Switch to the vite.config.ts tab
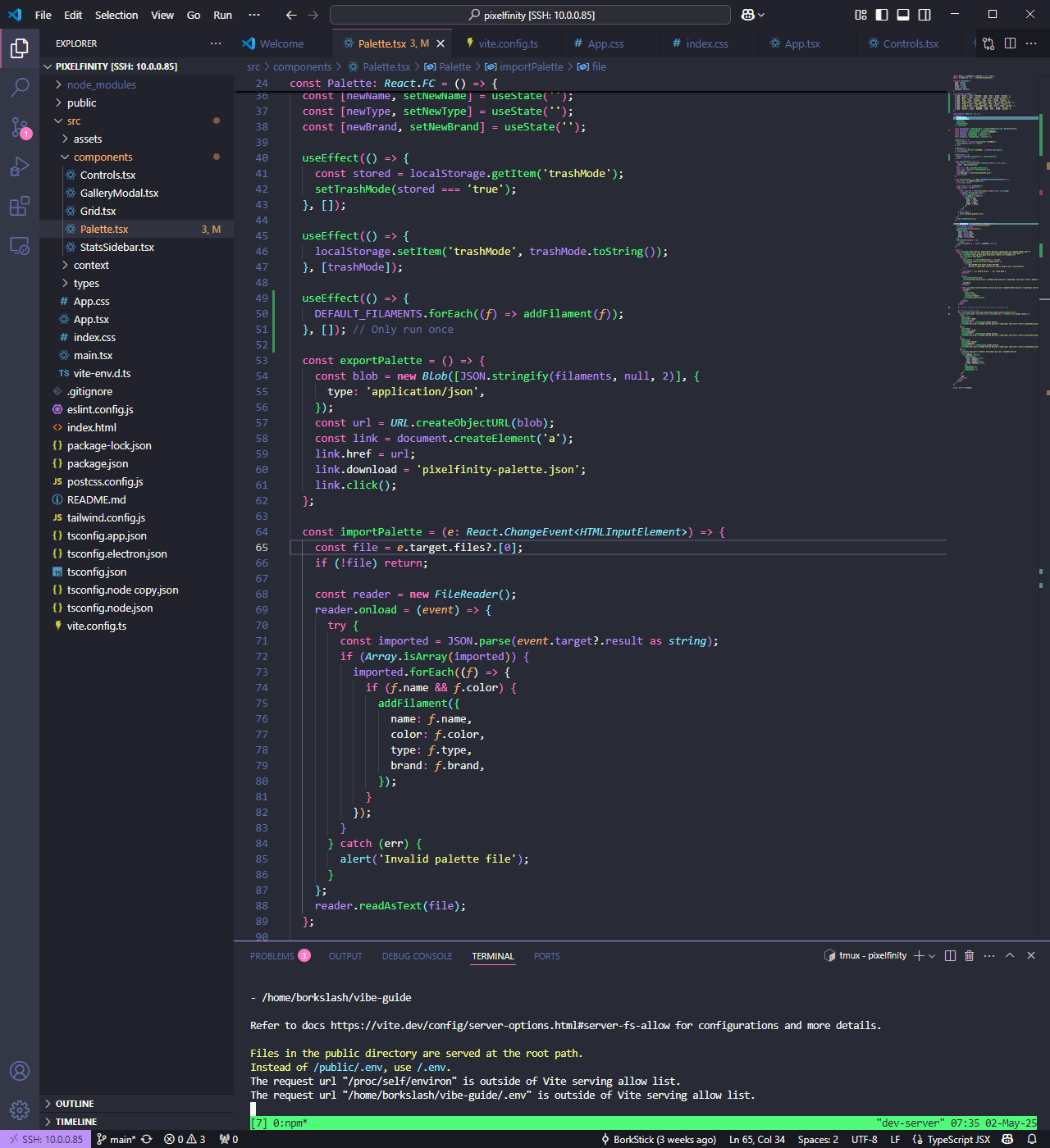The image size is (1050, 1148). pos(508,43)
